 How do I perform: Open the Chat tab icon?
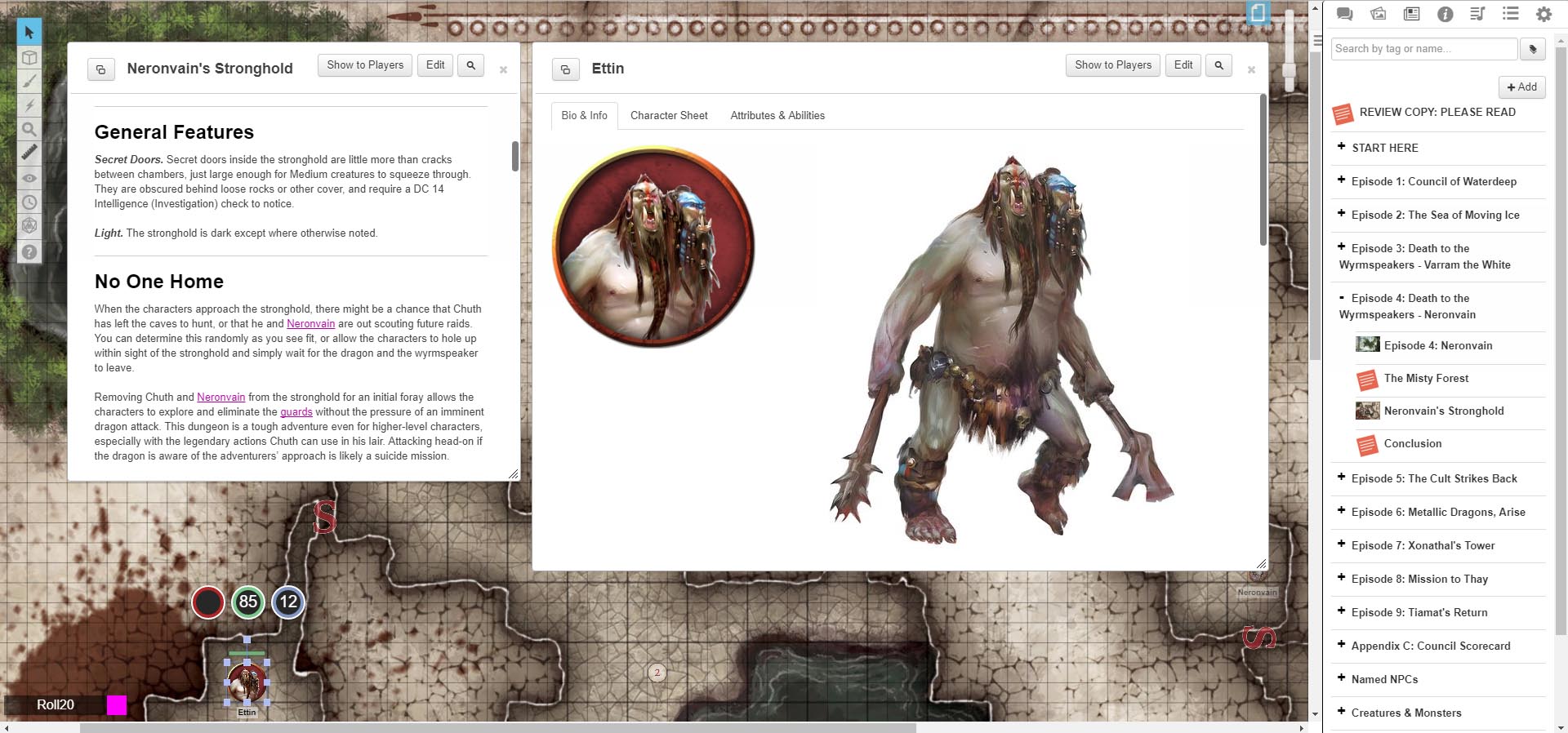1345,14
